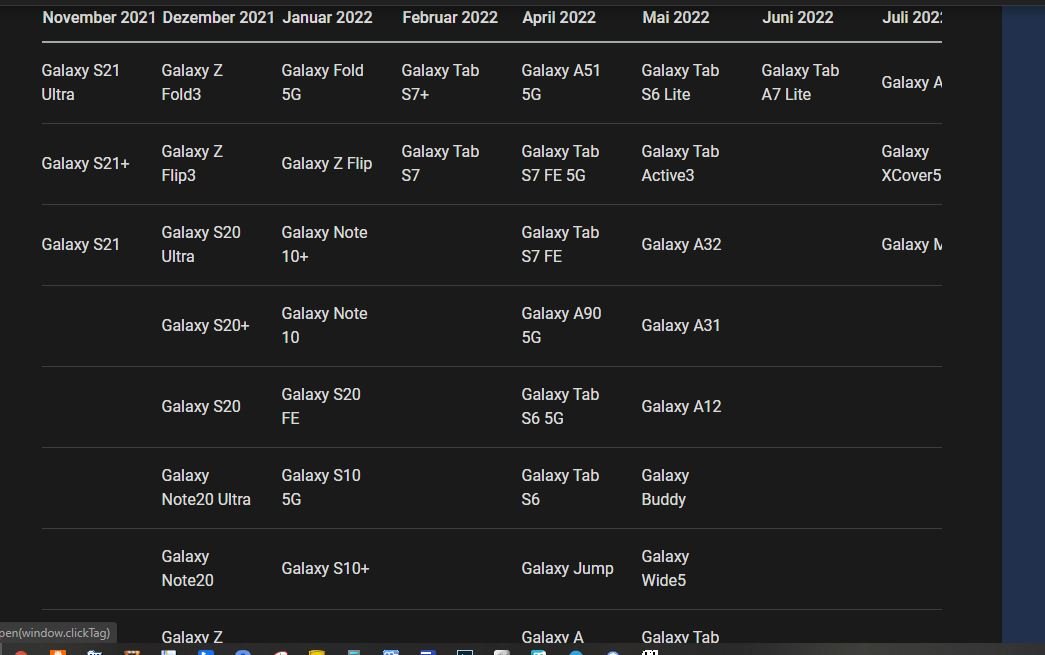
Task: Click the "Galaxy S21+" cell
Action: click(85, 164)
